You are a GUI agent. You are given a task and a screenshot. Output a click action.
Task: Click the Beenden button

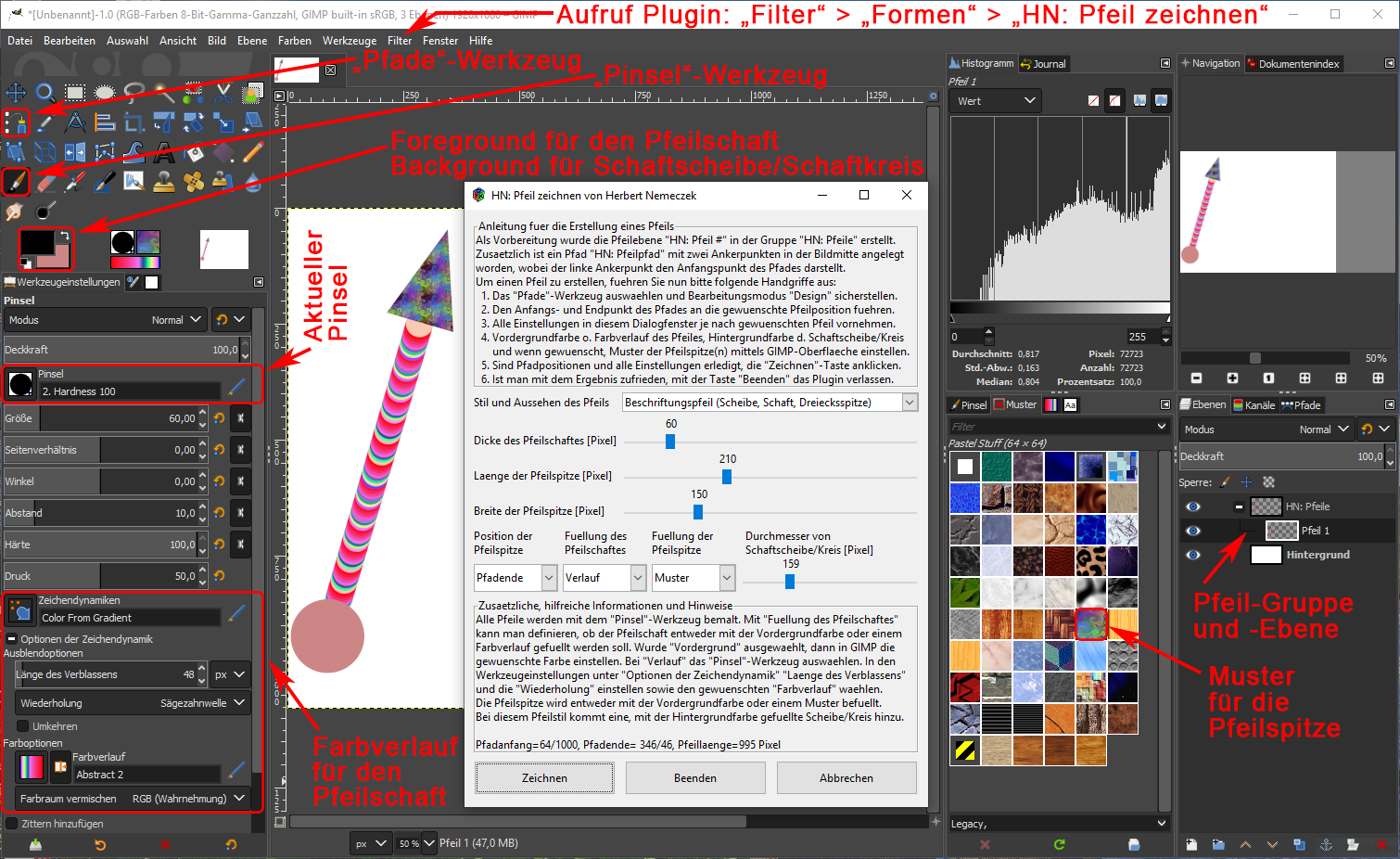695,778
